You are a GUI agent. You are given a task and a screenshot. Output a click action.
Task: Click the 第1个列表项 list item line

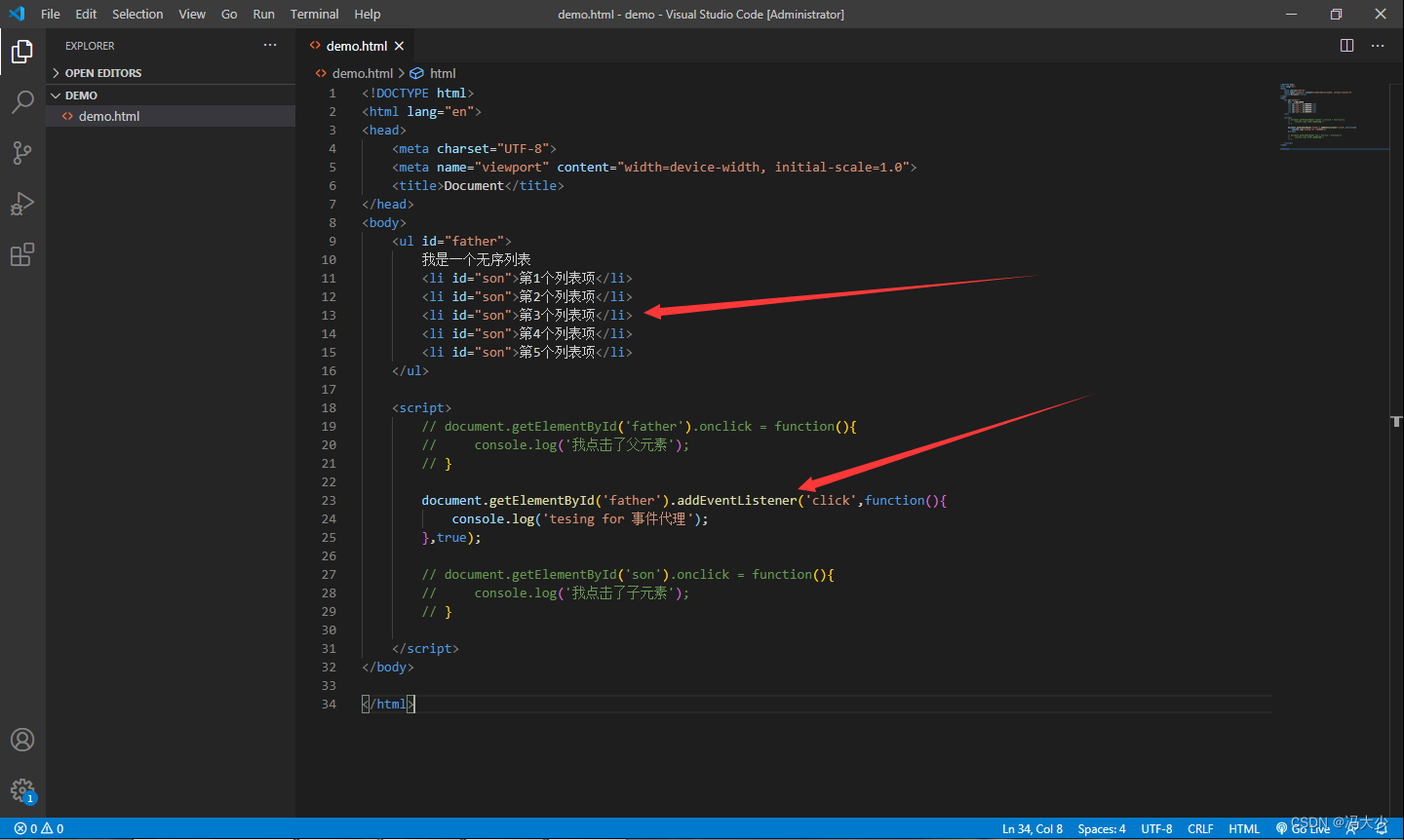click(526, 278)
